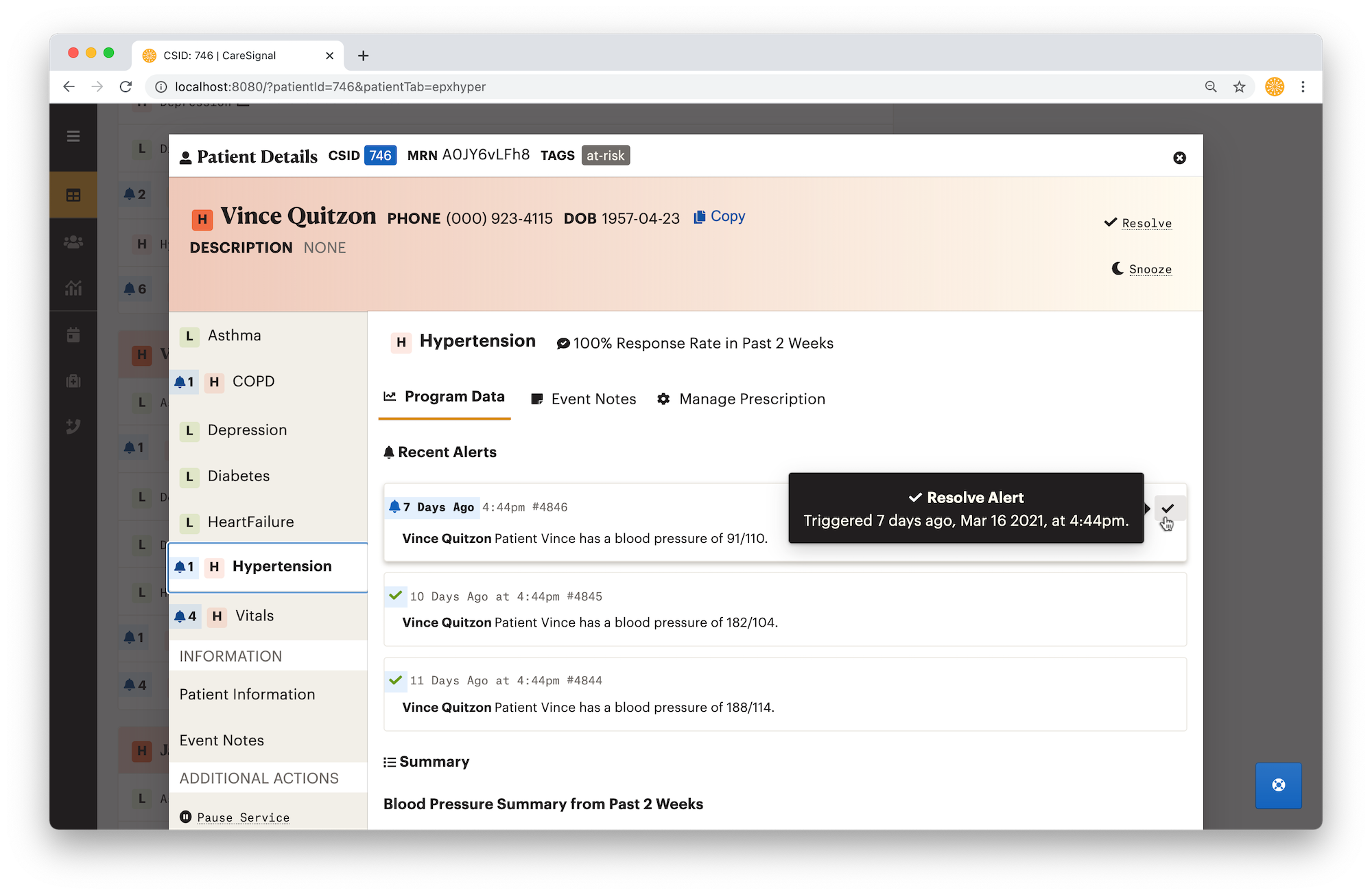Click the Copy link next to DOB
Viewport: 1372px width, 895px height.
tap(728, 217)
